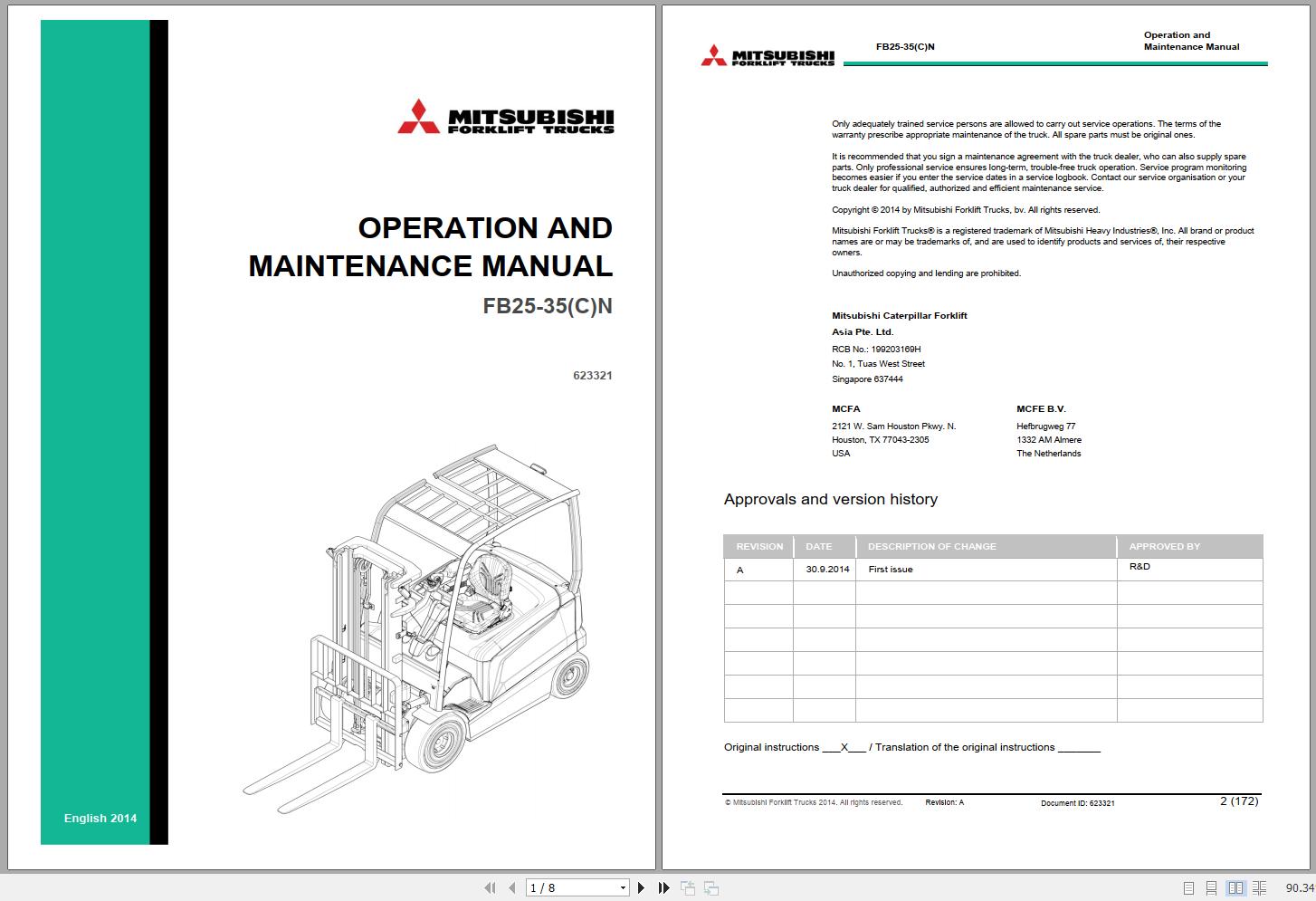Open the page number dropdown arrow
The height and width of the screenshot is (901, 1316).
(623, 888)
